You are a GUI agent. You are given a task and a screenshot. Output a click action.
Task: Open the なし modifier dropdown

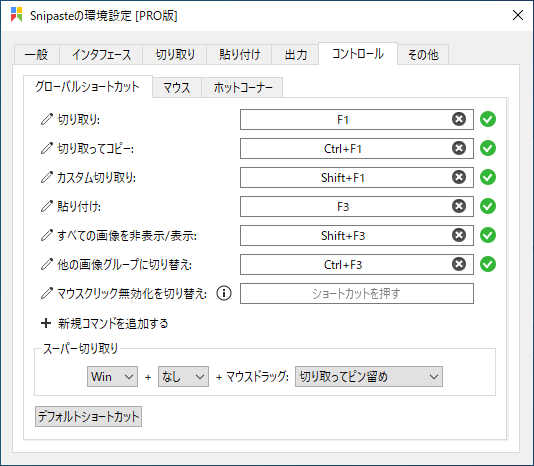pos(183,376)
